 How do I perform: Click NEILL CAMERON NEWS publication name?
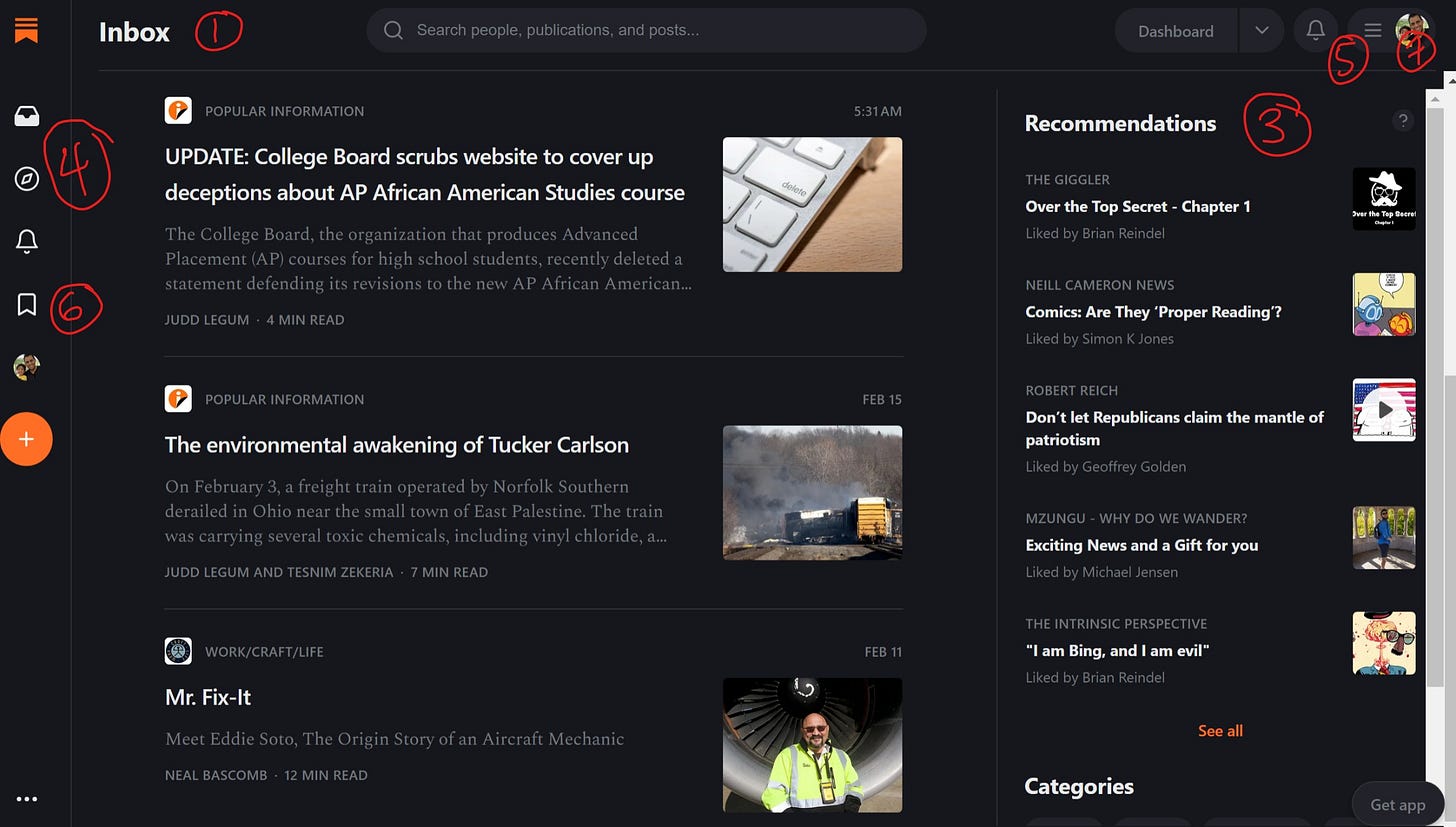click(1100, 285)
